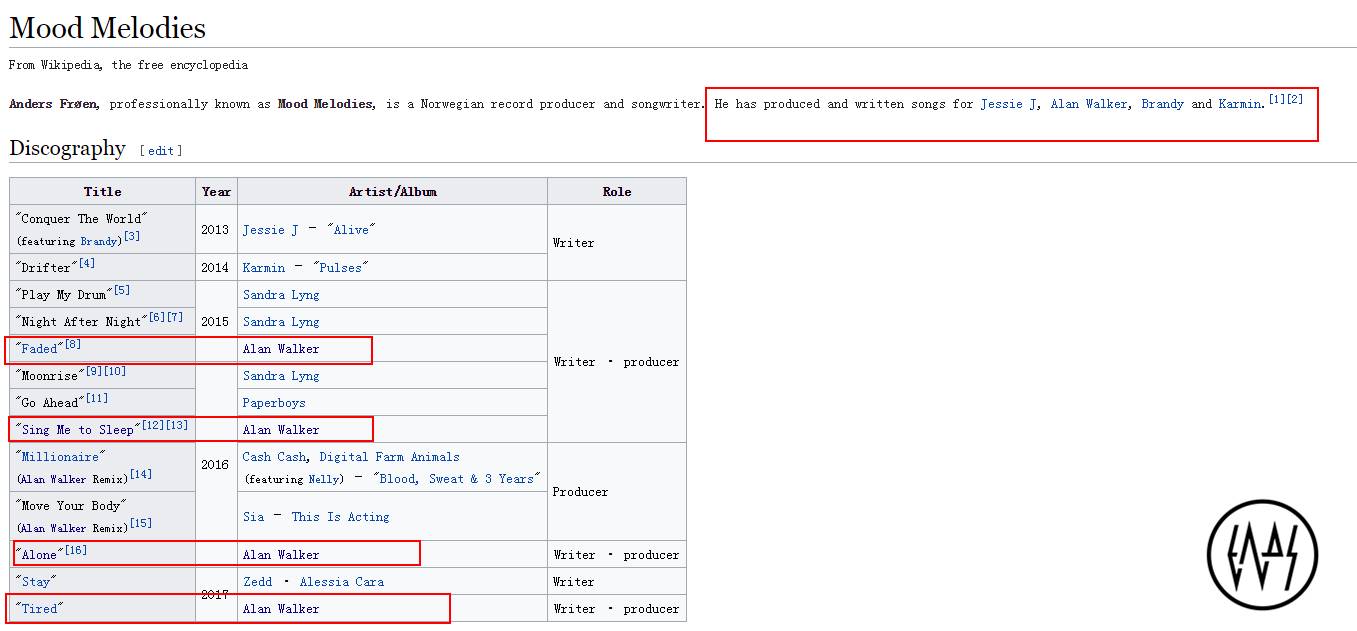1357x631 pixels.
Task: Open the "Faded" song link
Action: 41,349
